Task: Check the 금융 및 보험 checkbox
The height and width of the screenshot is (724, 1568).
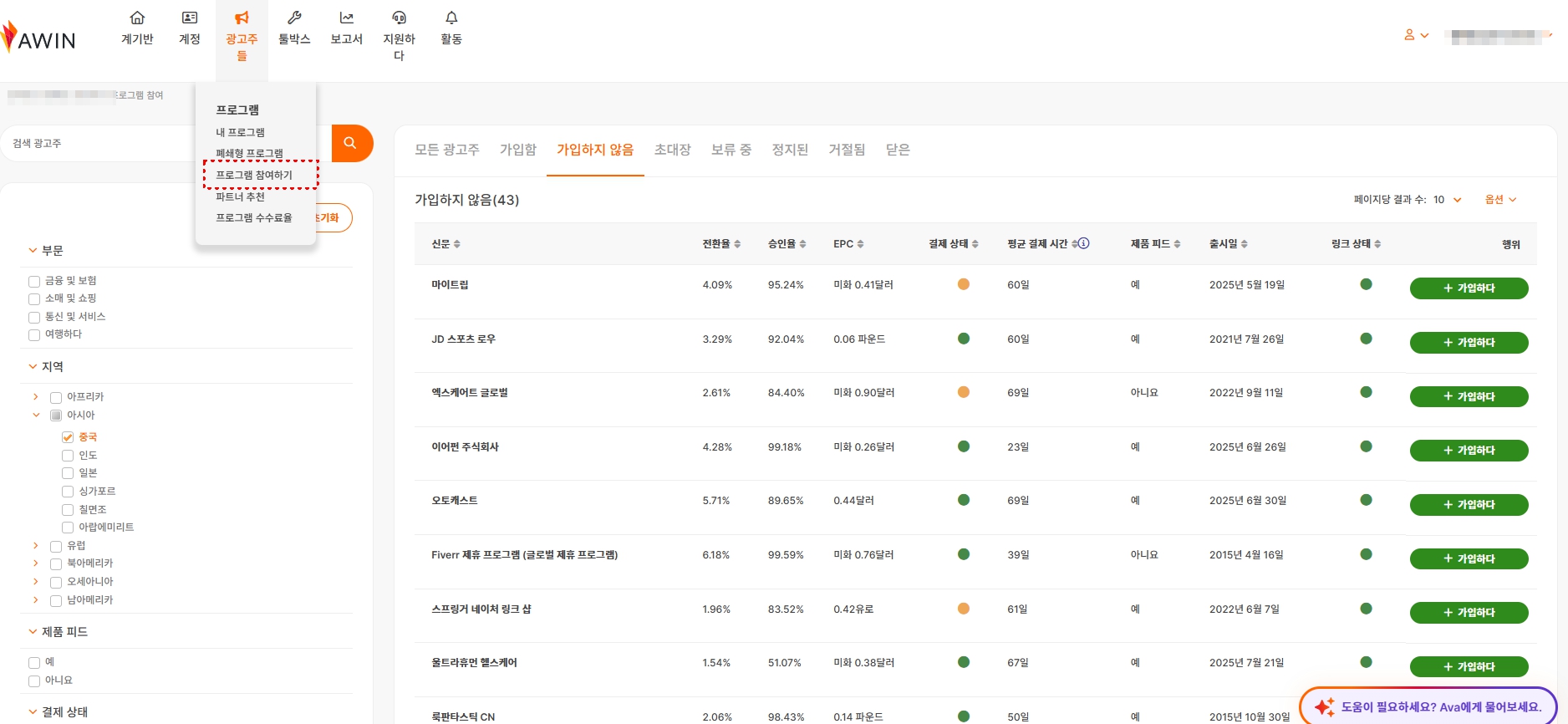Action: (x=34, y=282)
